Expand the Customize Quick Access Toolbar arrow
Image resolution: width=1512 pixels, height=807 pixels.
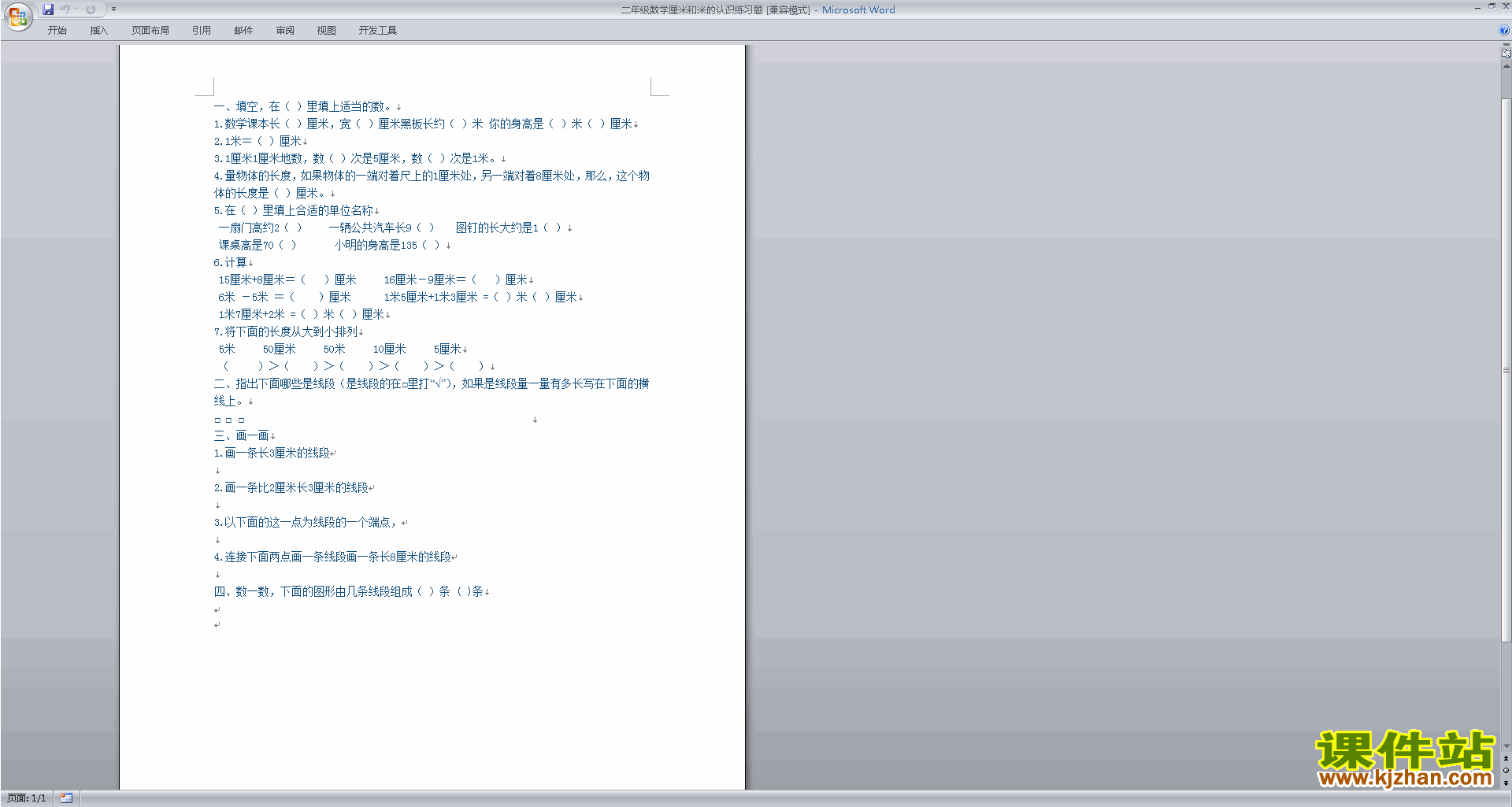113,9
